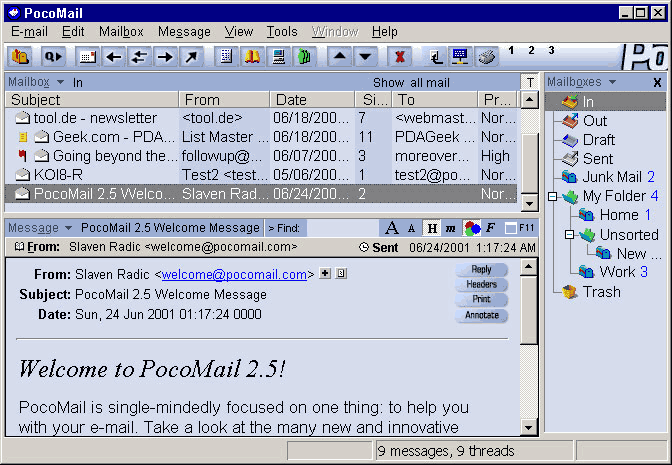Click the Annotate button
This screenshot has width=672, height=465.
(x=481, y=315)
